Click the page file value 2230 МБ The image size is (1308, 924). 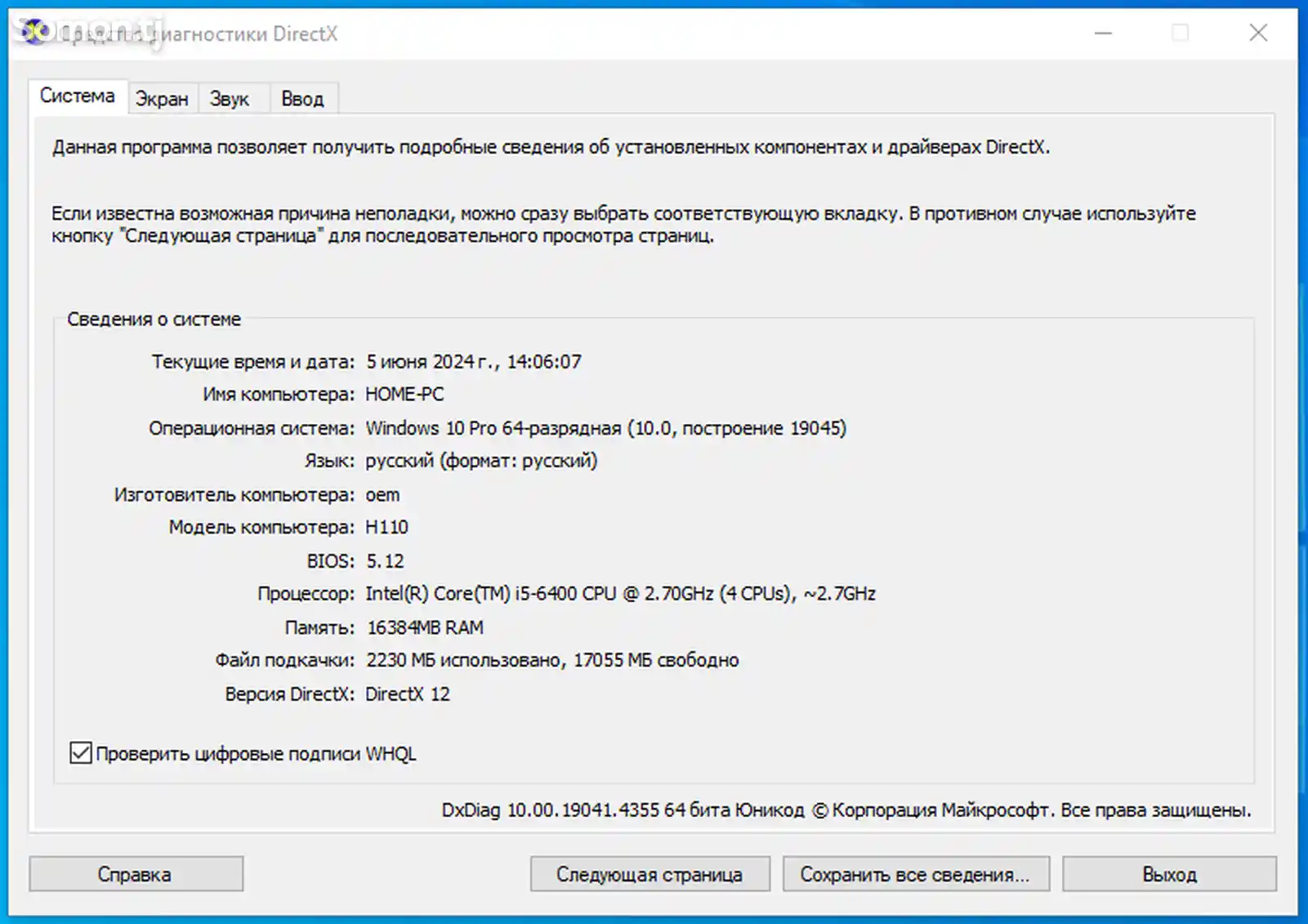[x=552, y=660]
